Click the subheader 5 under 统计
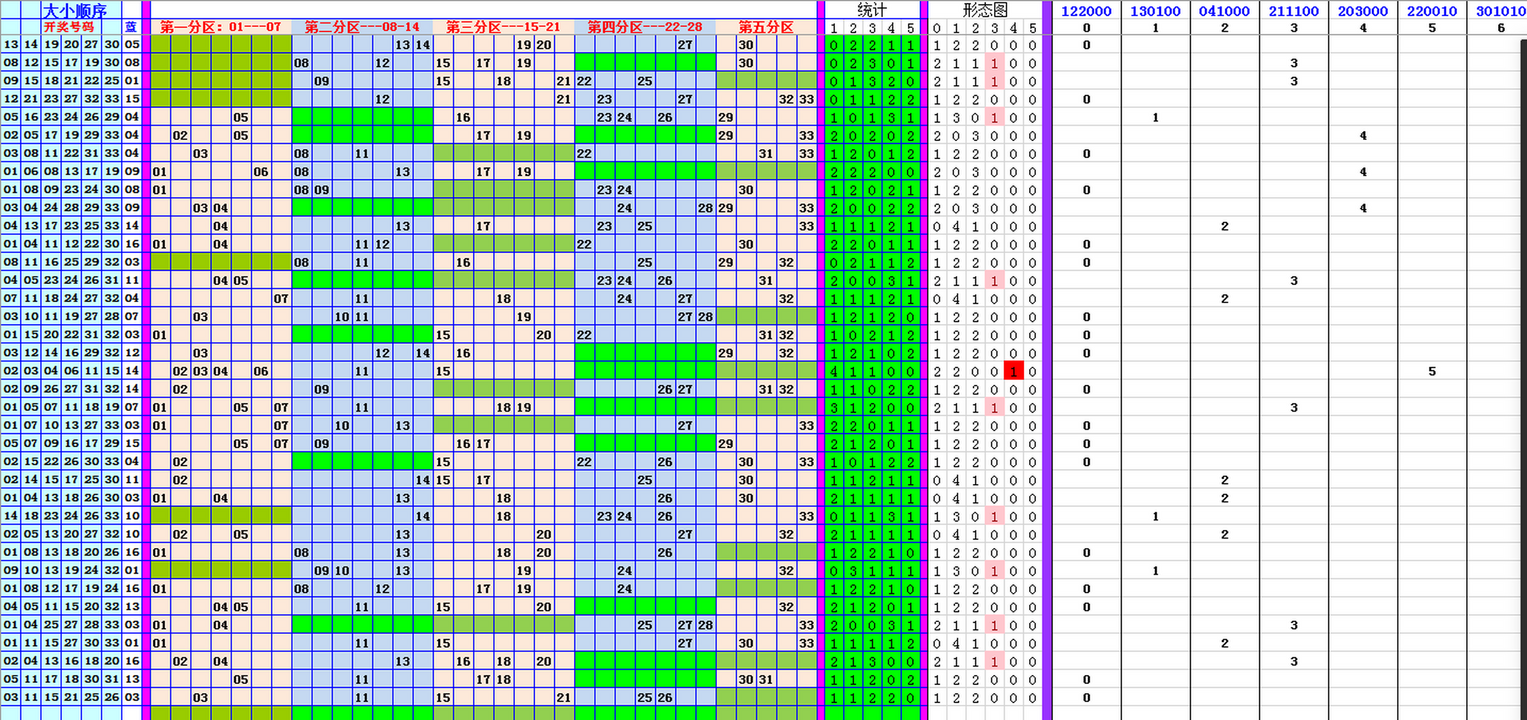 (910, 27)
